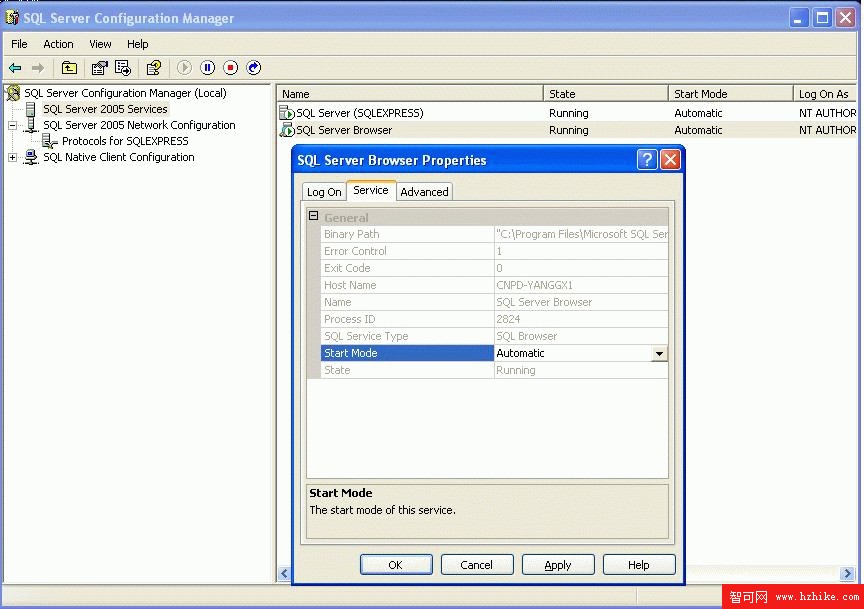Viewport: 864px width, 609px height.
Task: Select SQL Native Client Configuration tree item
Action: coord(118,157)
